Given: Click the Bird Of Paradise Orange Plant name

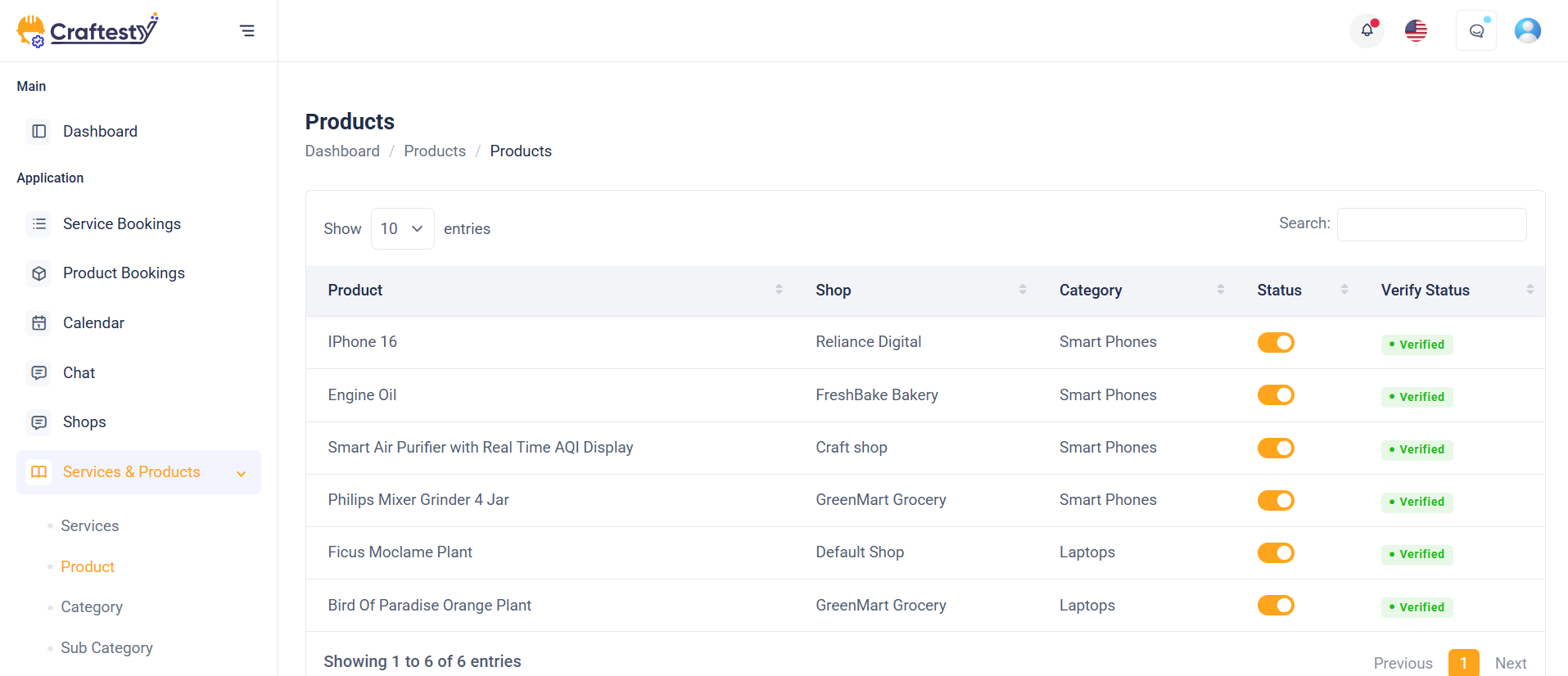Looking at the screenshot, I should [x=429, y=606].
